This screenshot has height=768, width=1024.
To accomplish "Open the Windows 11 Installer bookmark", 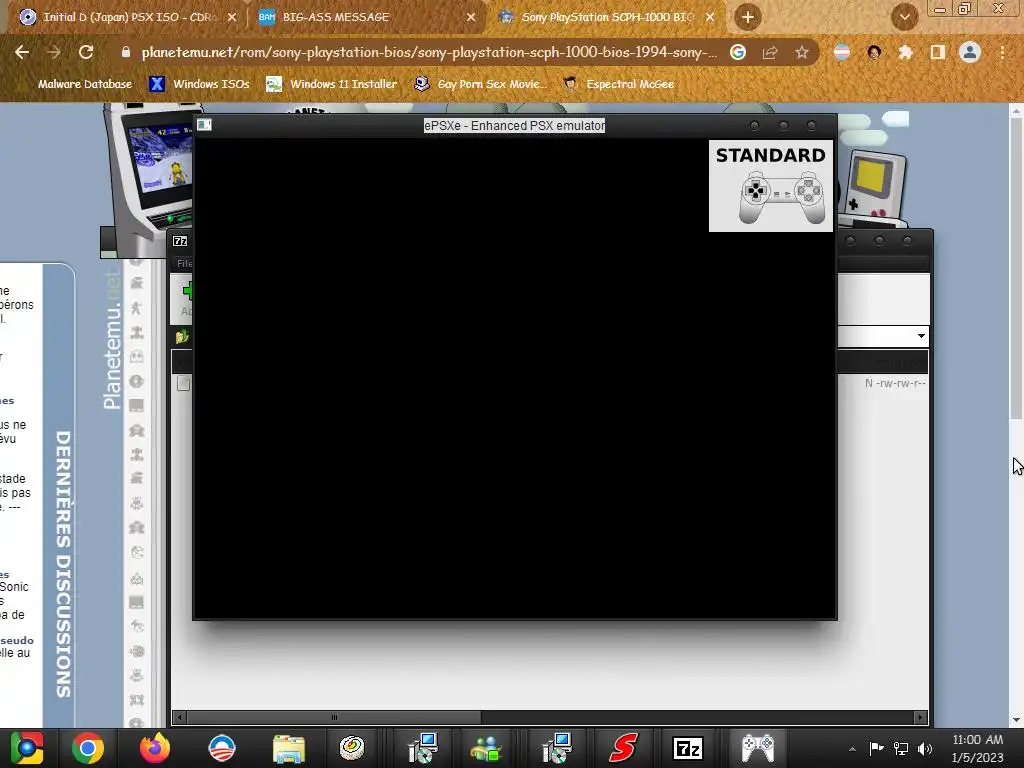I will pyautogui.click(x=332, y=84).
